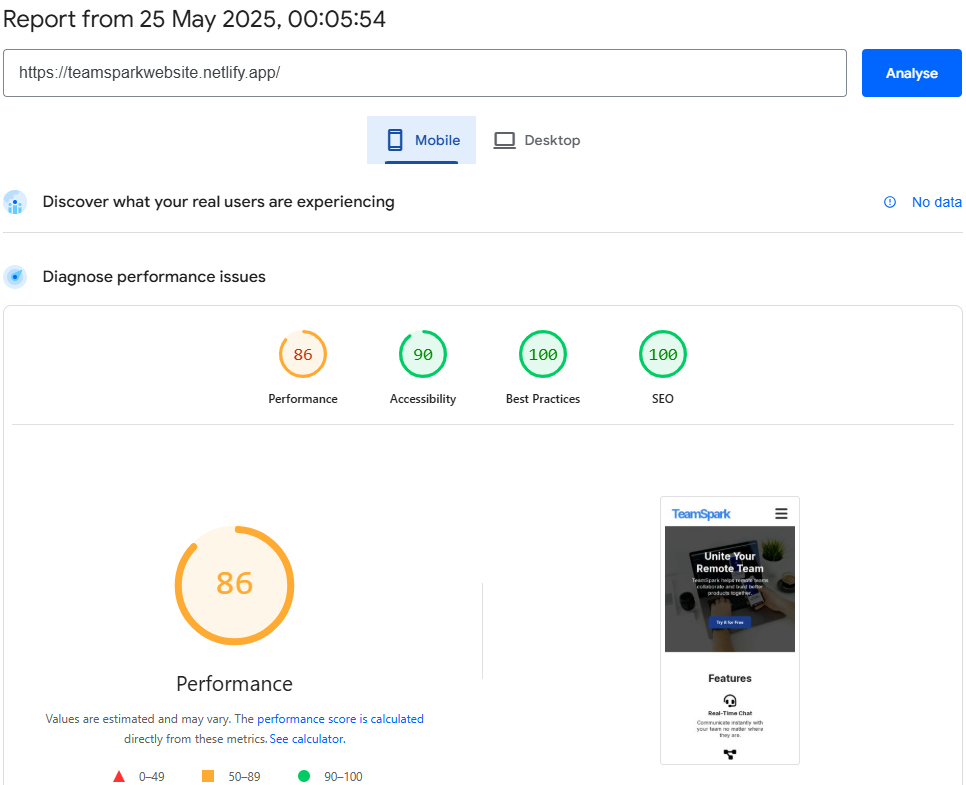The height and width of the screenshot is (785, 966).
Task: Select the Accessibility 90 score gauge
Action: tap(423, 354)
